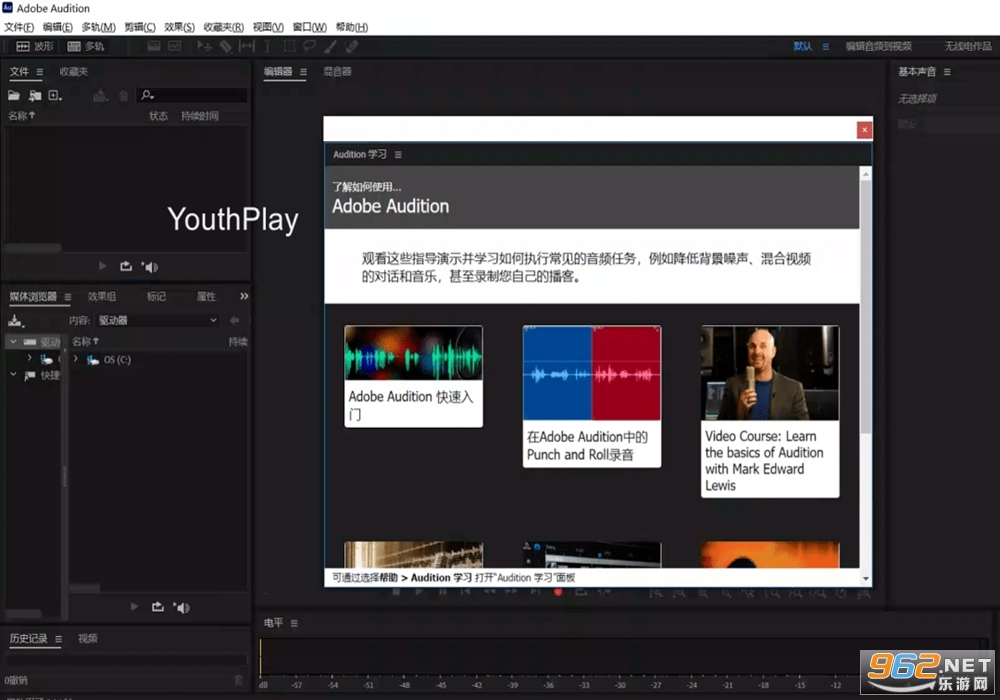
Task: Open the 编辑(E) menu
Action: (x=57, y=27)
